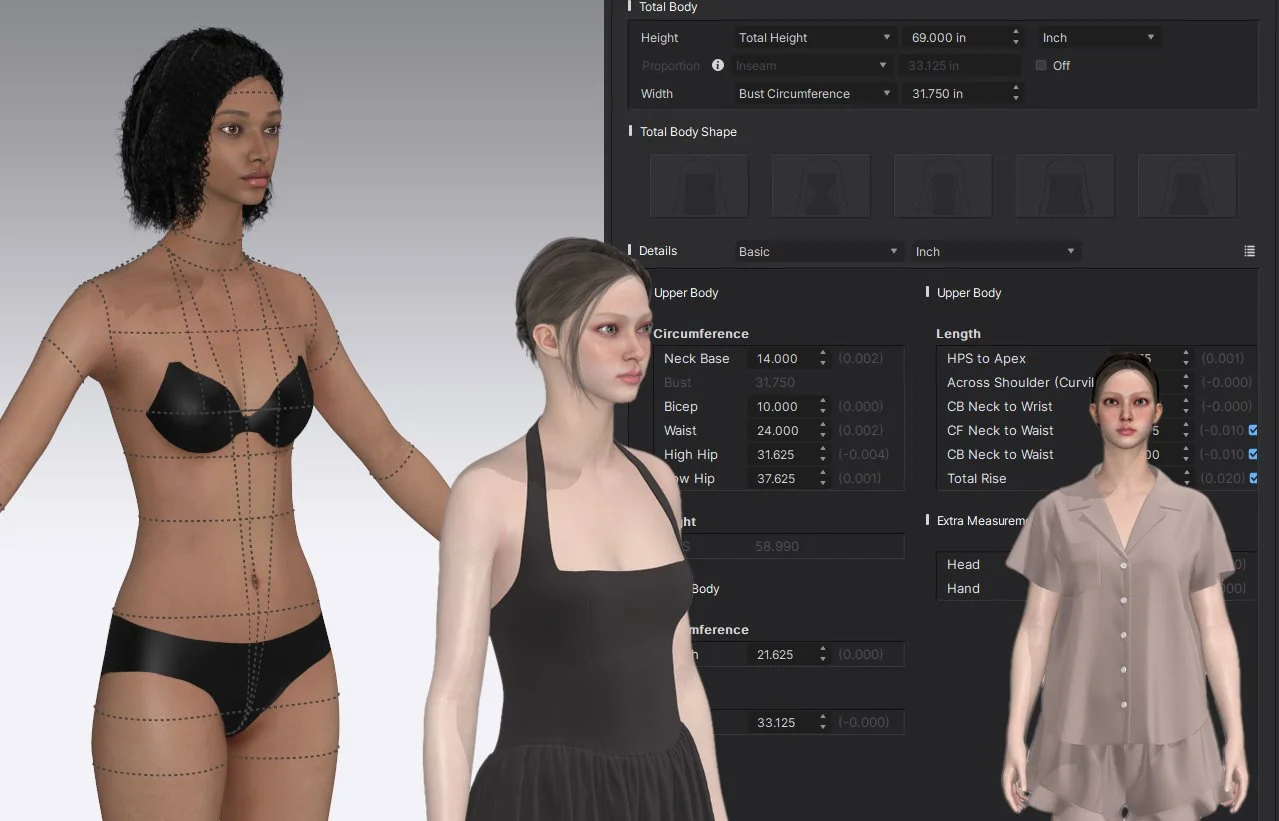Decrease the Bust Circumference width with stepper
Viewport: 1279px width, 821px height.
1016,99
